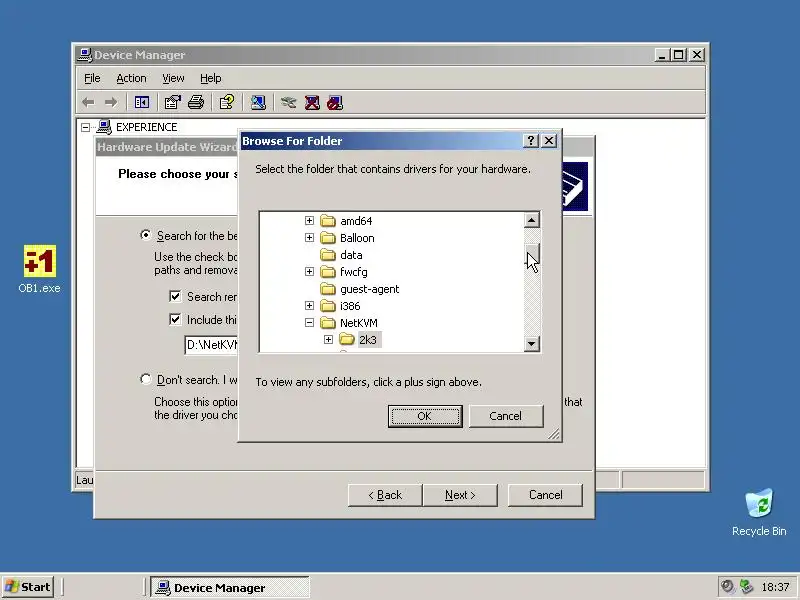Click the network tray icon in taskbar

746,587
